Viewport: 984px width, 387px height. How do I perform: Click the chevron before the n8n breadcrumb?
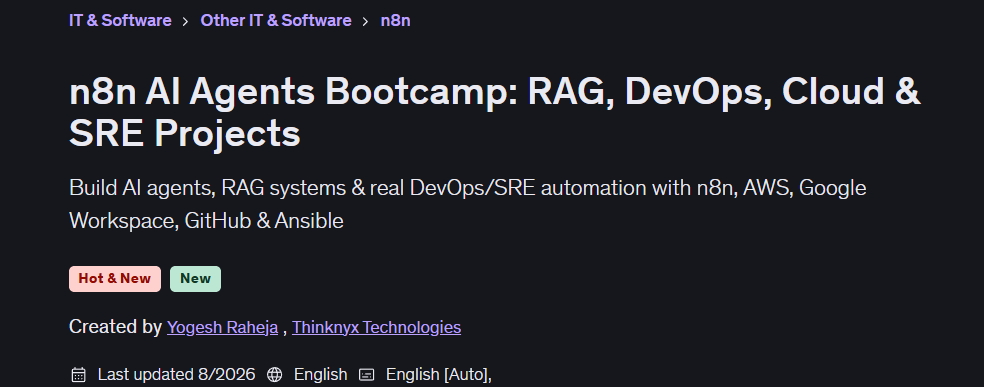(366, 21)
